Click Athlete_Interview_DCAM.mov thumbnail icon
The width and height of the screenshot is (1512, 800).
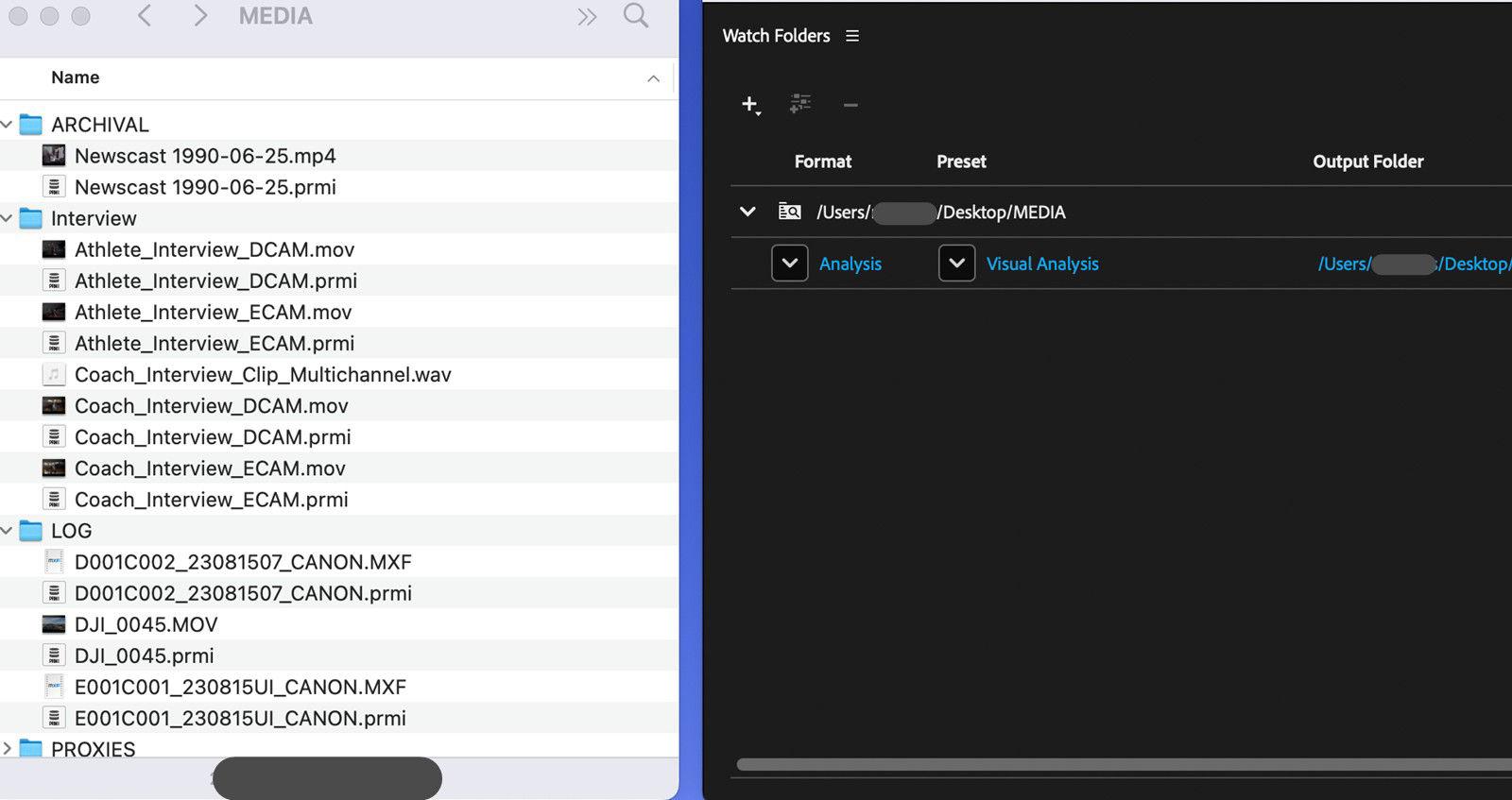click(54, 249)
